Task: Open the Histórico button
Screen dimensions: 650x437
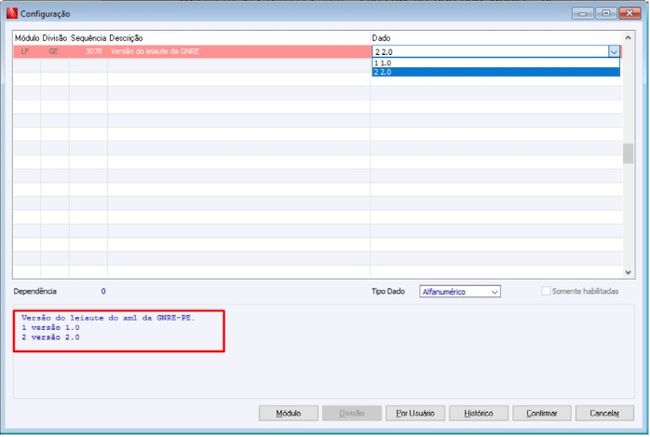Action: click(478, 413)
